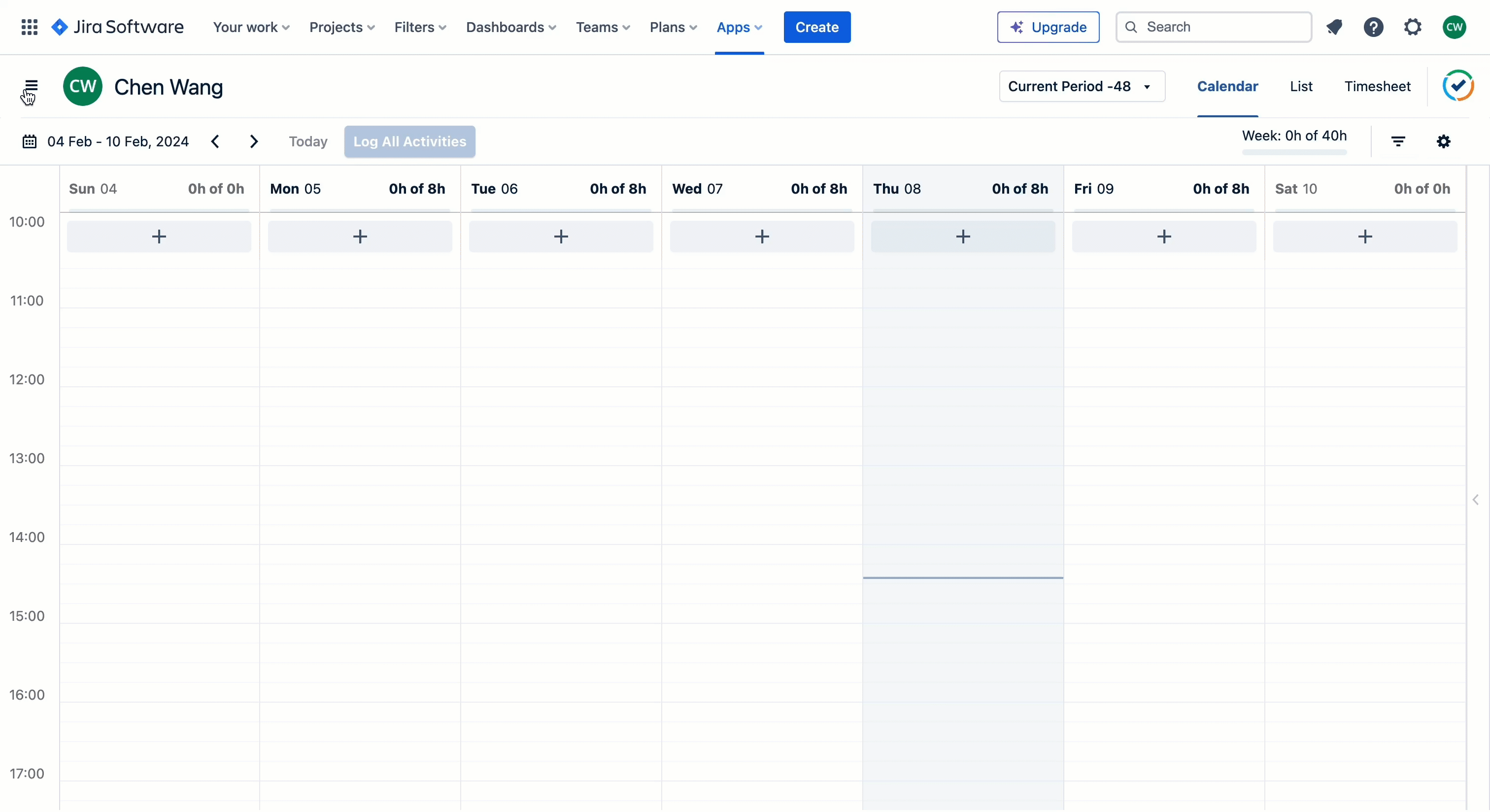The height and width of the screenshot is (812, 1490).
Task: Go to previous week with the left arrow
Action: 215,142
